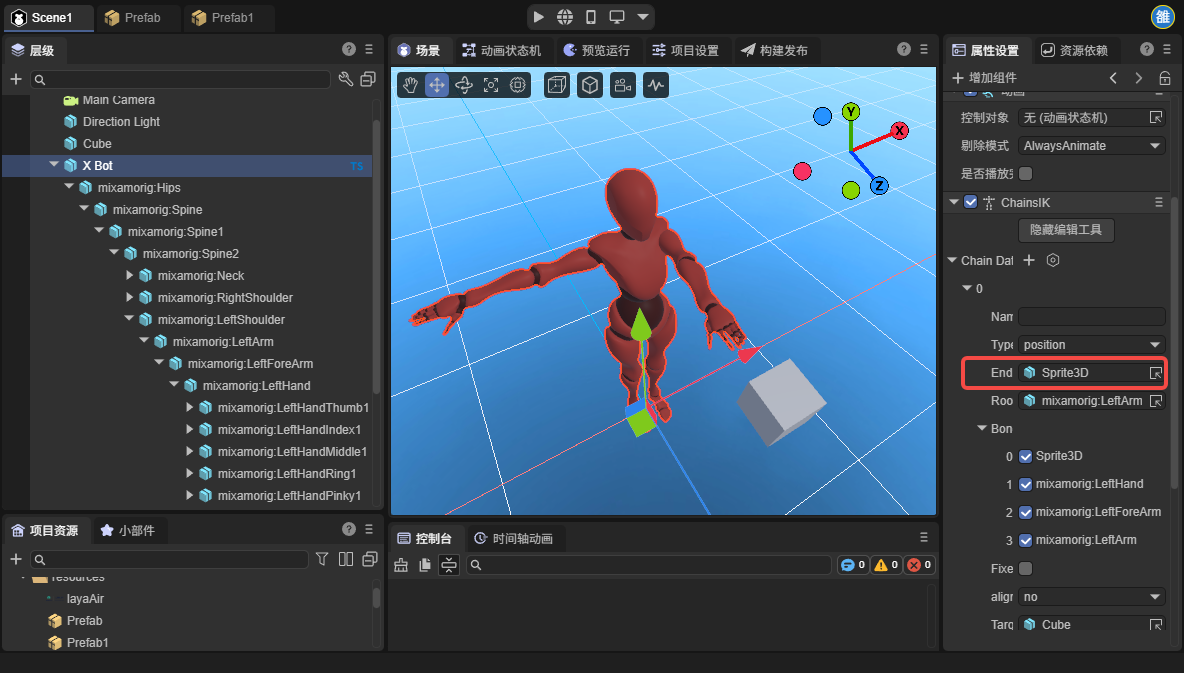Open the Type dropdown showing position

[1091, 345]
